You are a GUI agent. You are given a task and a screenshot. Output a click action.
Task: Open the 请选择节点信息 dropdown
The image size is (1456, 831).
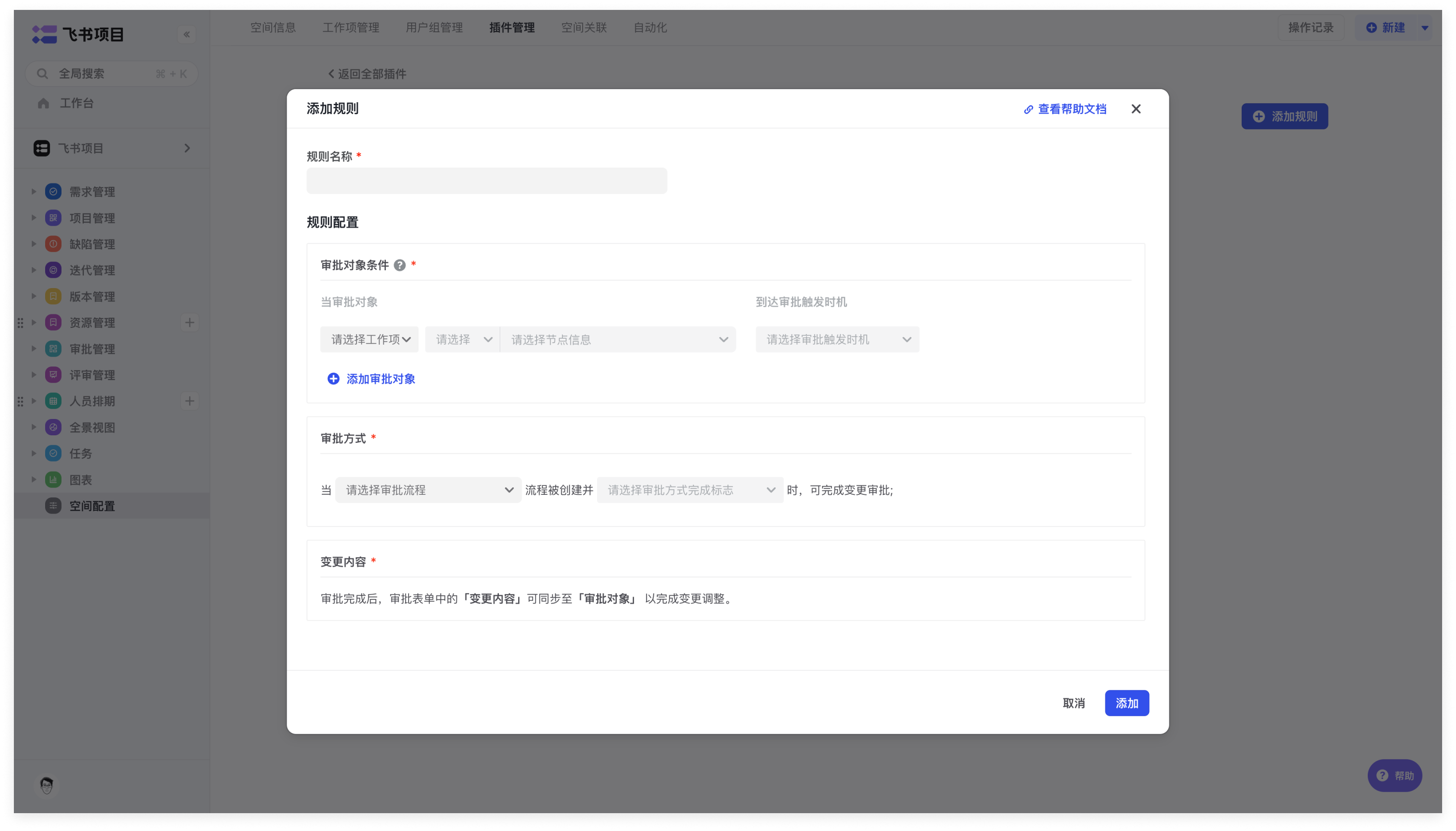pyautogui.click(x=618, y=340)
